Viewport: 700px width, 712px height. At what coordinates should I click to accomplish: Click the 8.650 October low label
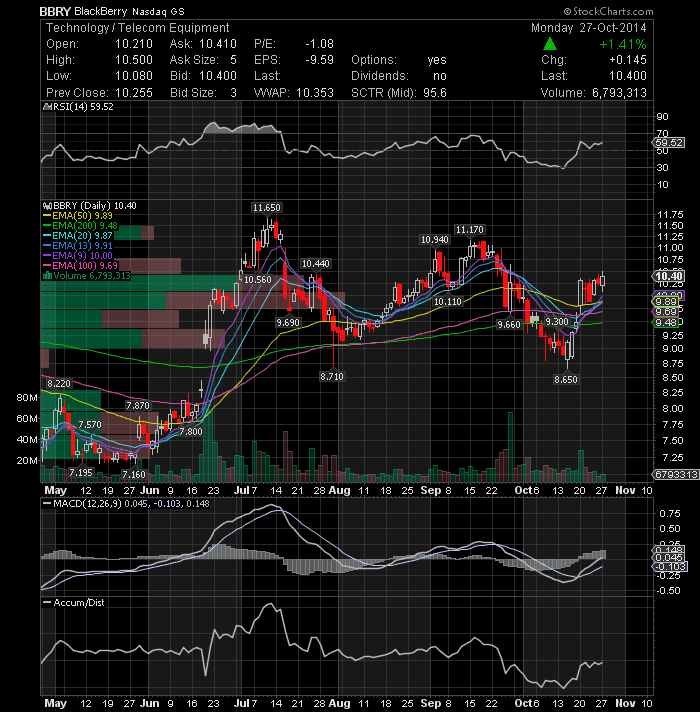[x=566, y=379]
